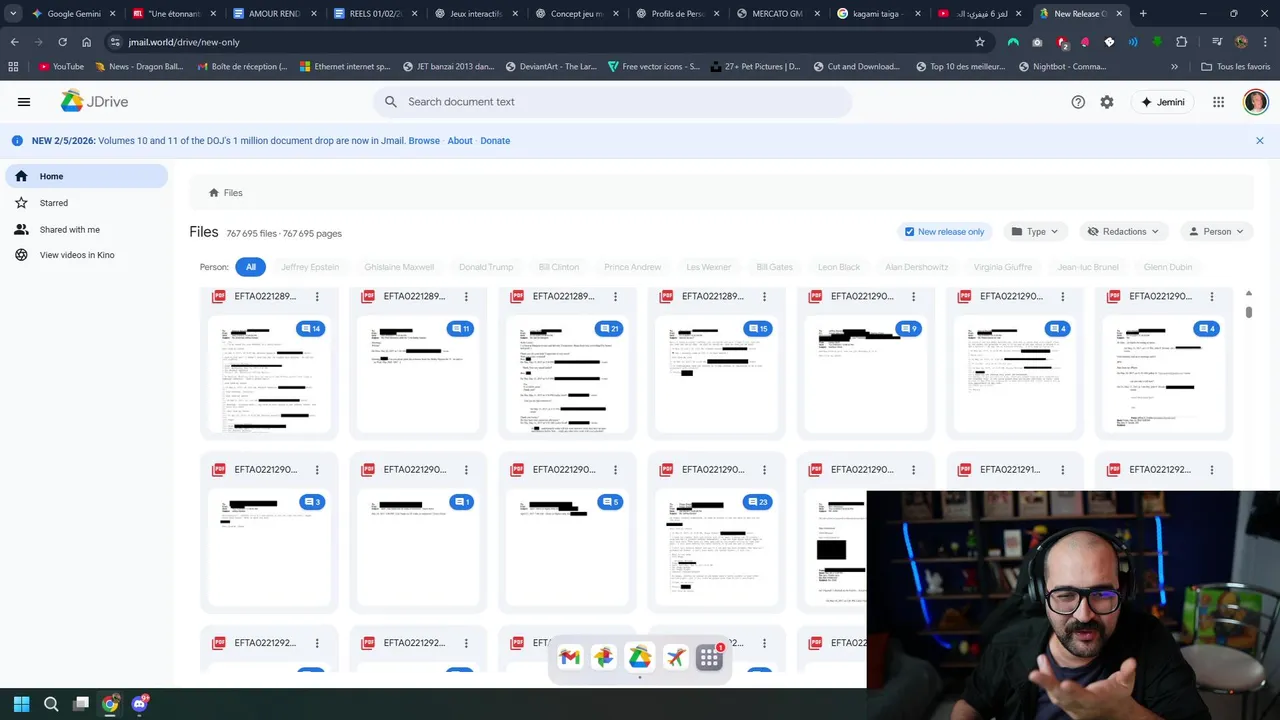The width and height of the screenshot is (1280, 720).
Task: Open the flights airplane icon in dock
Action: tap(676, 657)
